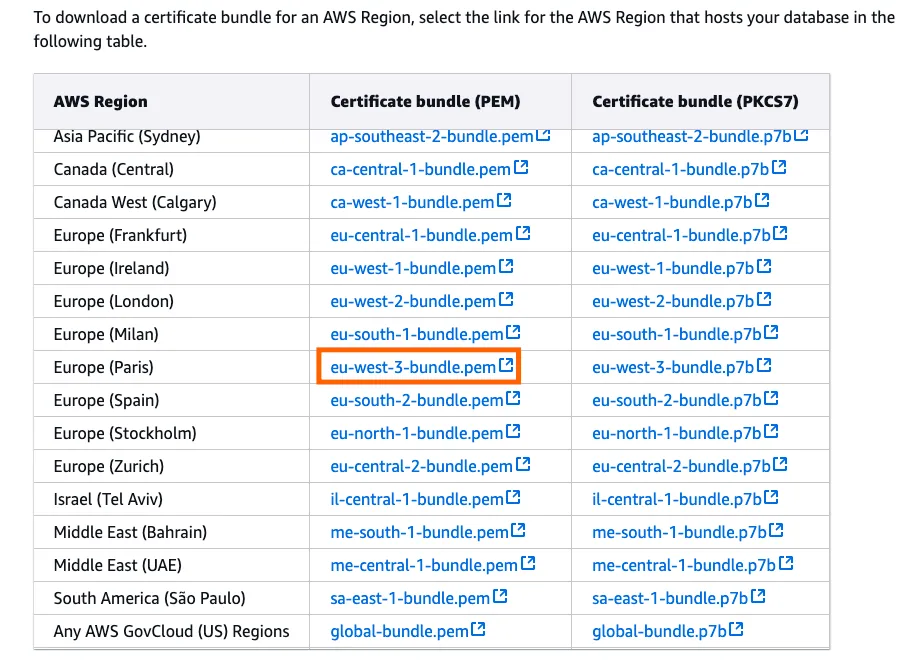The image size is (914, 670).
Task: Open me-central-1-bundle.pem link
Action: tap(433, 565)
